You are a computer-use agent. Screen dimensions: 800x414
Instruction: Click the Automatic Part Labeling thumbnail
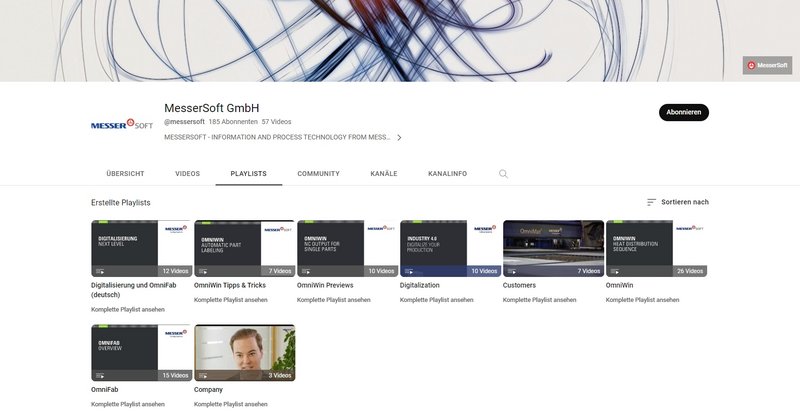(244, 249)
